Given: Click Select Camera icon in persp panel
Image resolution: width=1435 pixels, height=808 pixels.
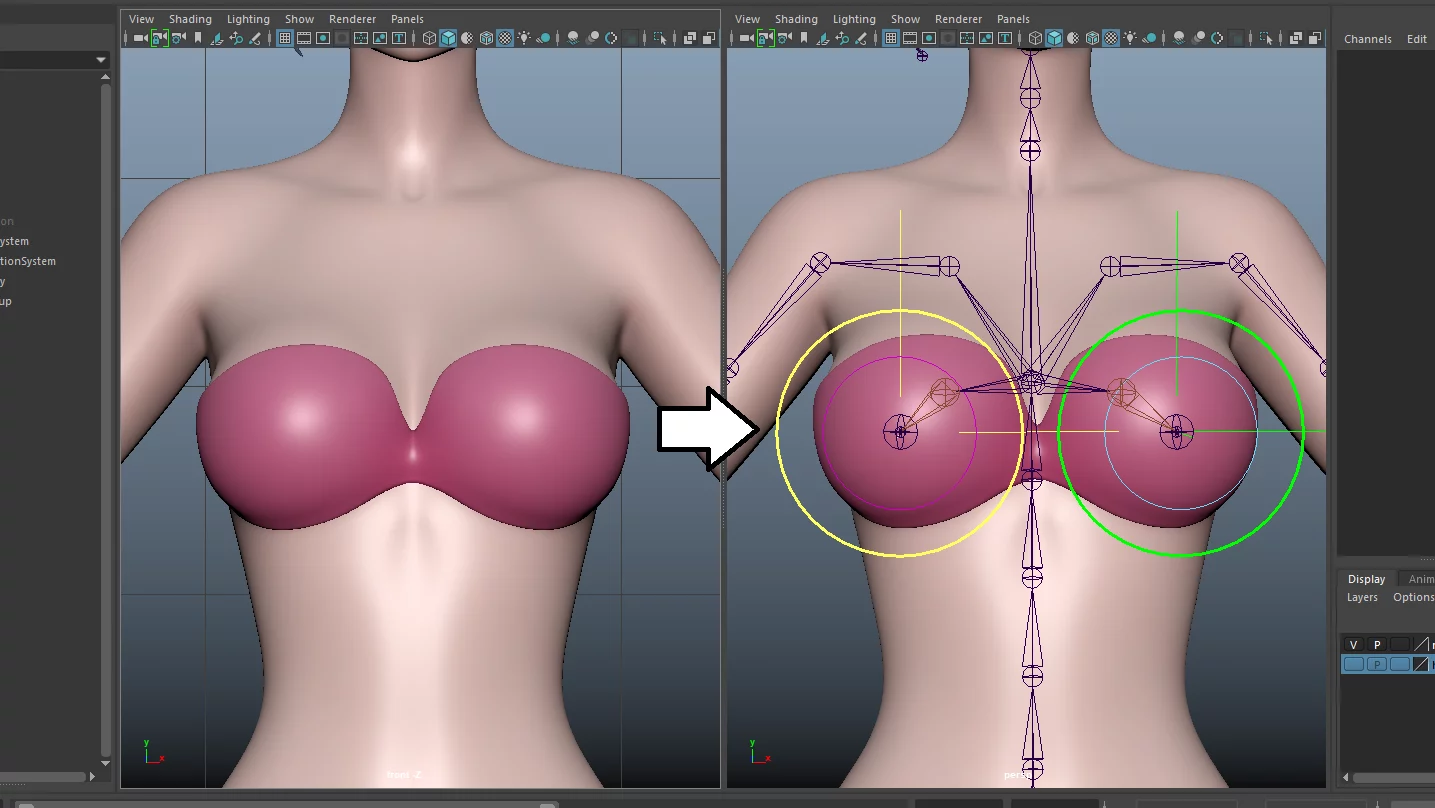Looking at the screenshot, I should pos(746,38).
